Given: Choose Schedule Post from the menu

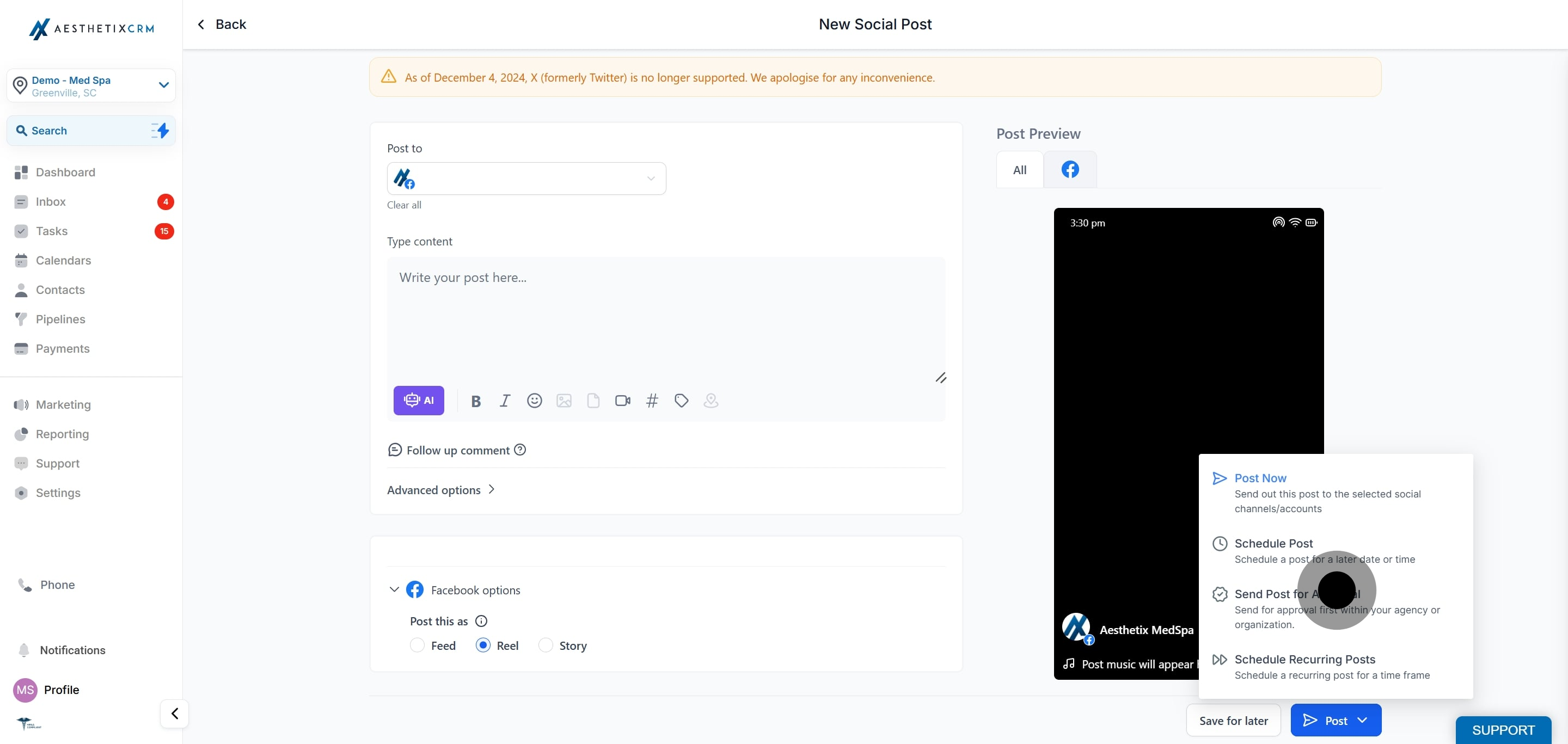Looking at the screenshot, I should coord(1273,543).
